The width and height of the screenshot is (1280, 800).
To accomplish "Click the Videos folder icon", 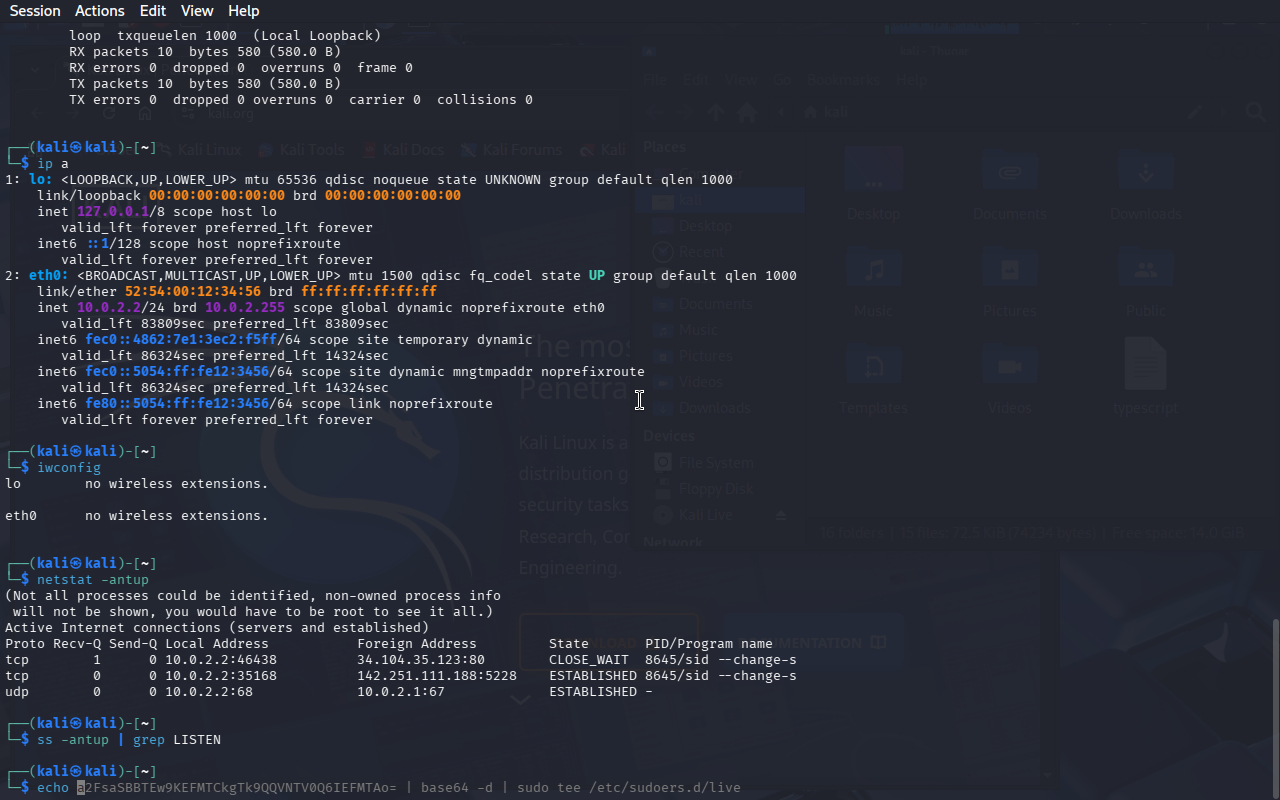I will coord(1009,366).
